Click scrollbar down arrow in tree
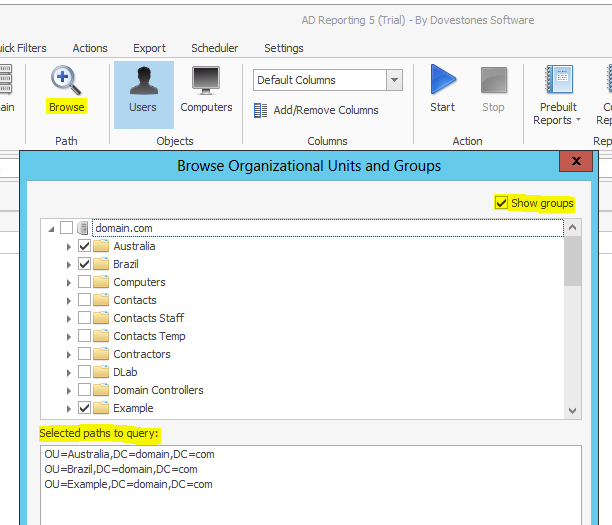 coord(572,410)
